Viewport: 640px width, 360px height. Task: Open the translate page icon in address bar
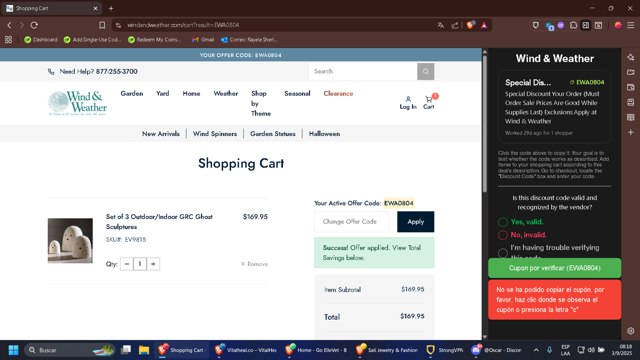pyautogui.click(x=440, y=25)
